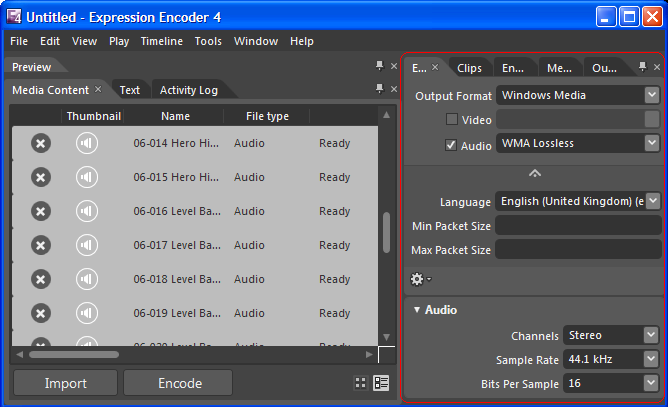Remove the 06-017 Level item
668x407 pixels.
click(40, 245)
